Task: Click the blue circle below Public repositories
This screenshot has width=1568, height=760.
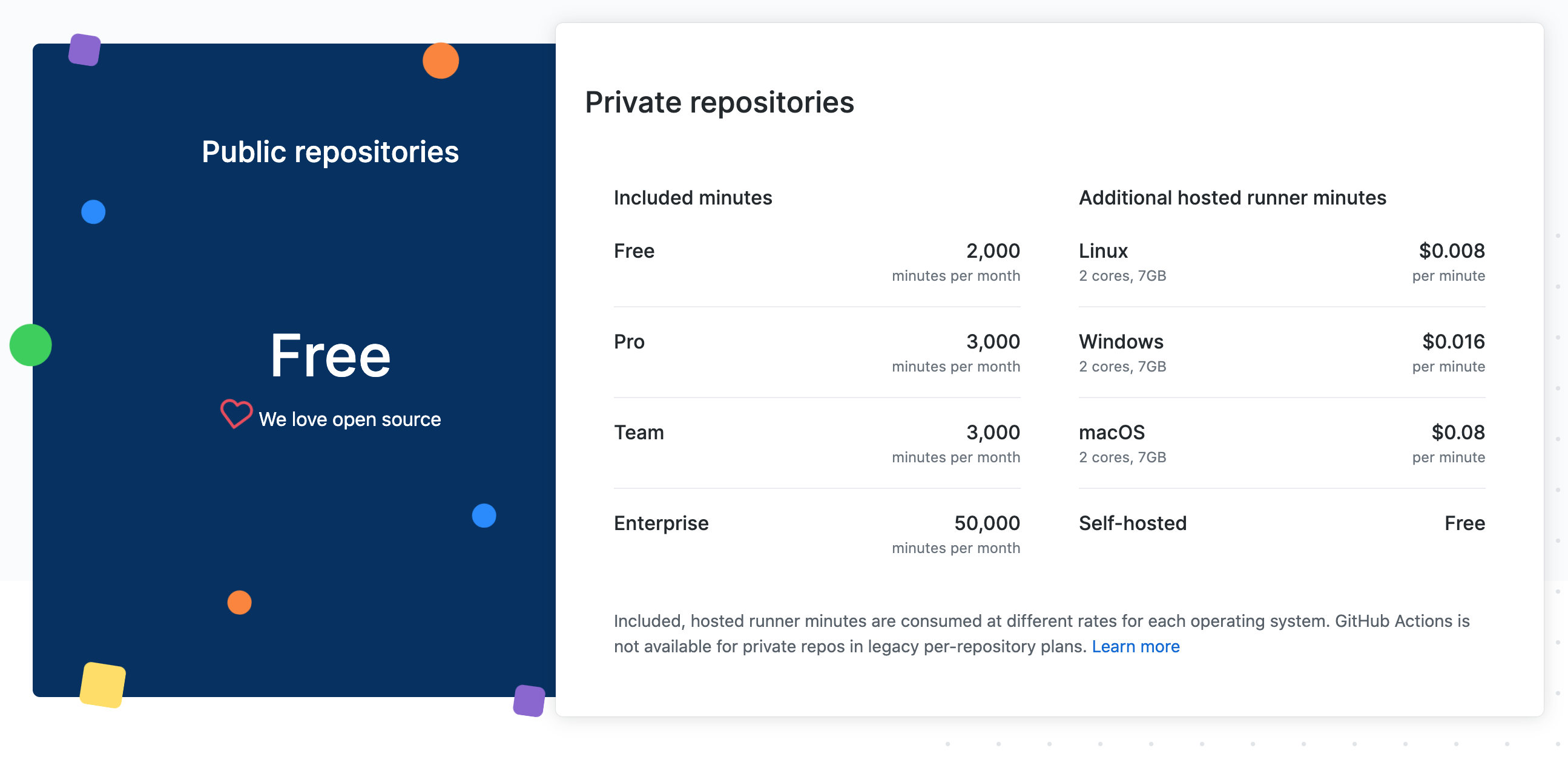Action: click(93, 212)
